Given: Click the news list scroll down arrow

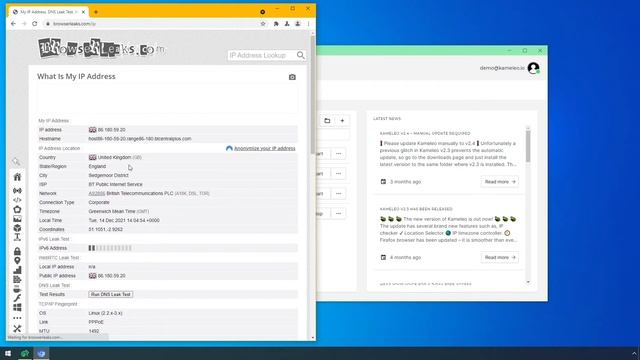Looking at the screenshot, I should point(528,282).
